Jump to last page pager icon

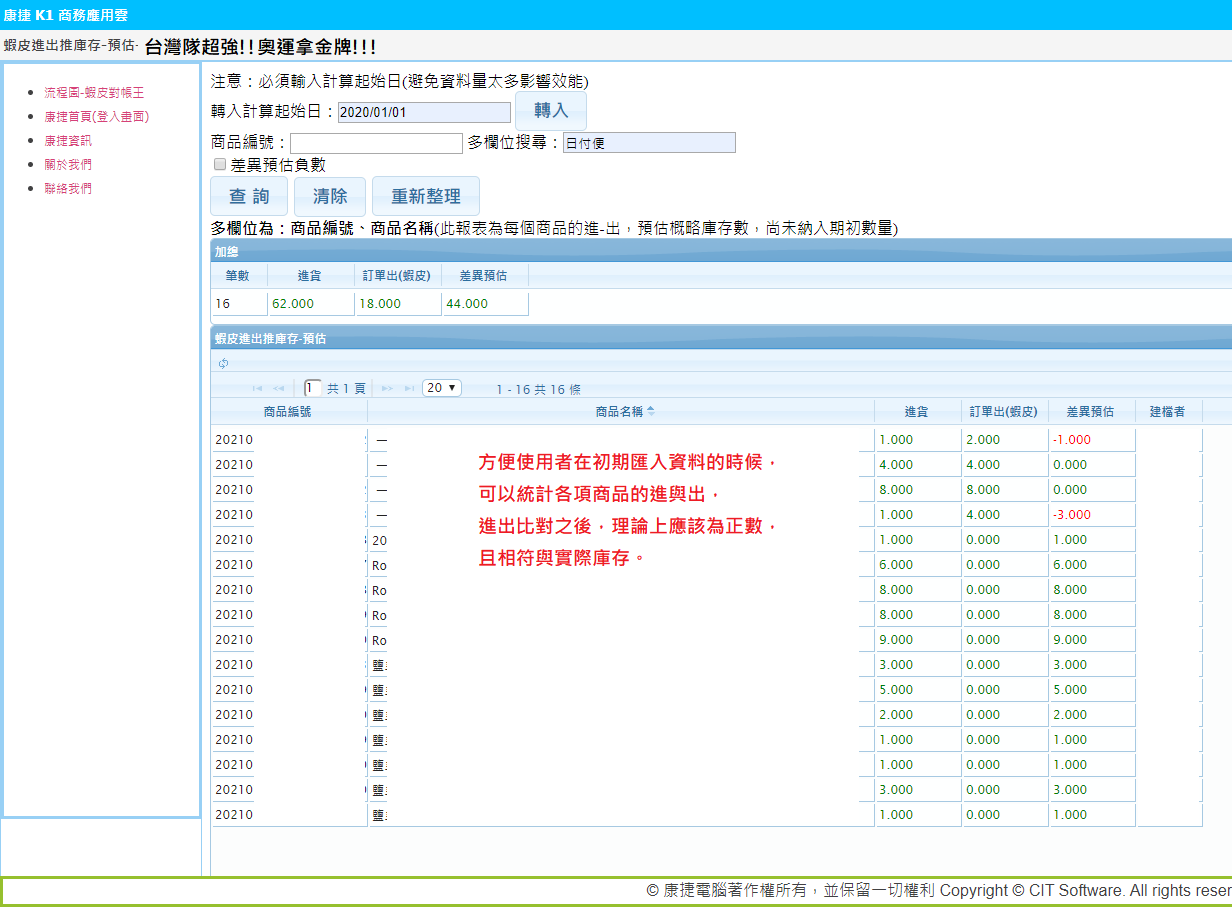(x=409, y=388)
